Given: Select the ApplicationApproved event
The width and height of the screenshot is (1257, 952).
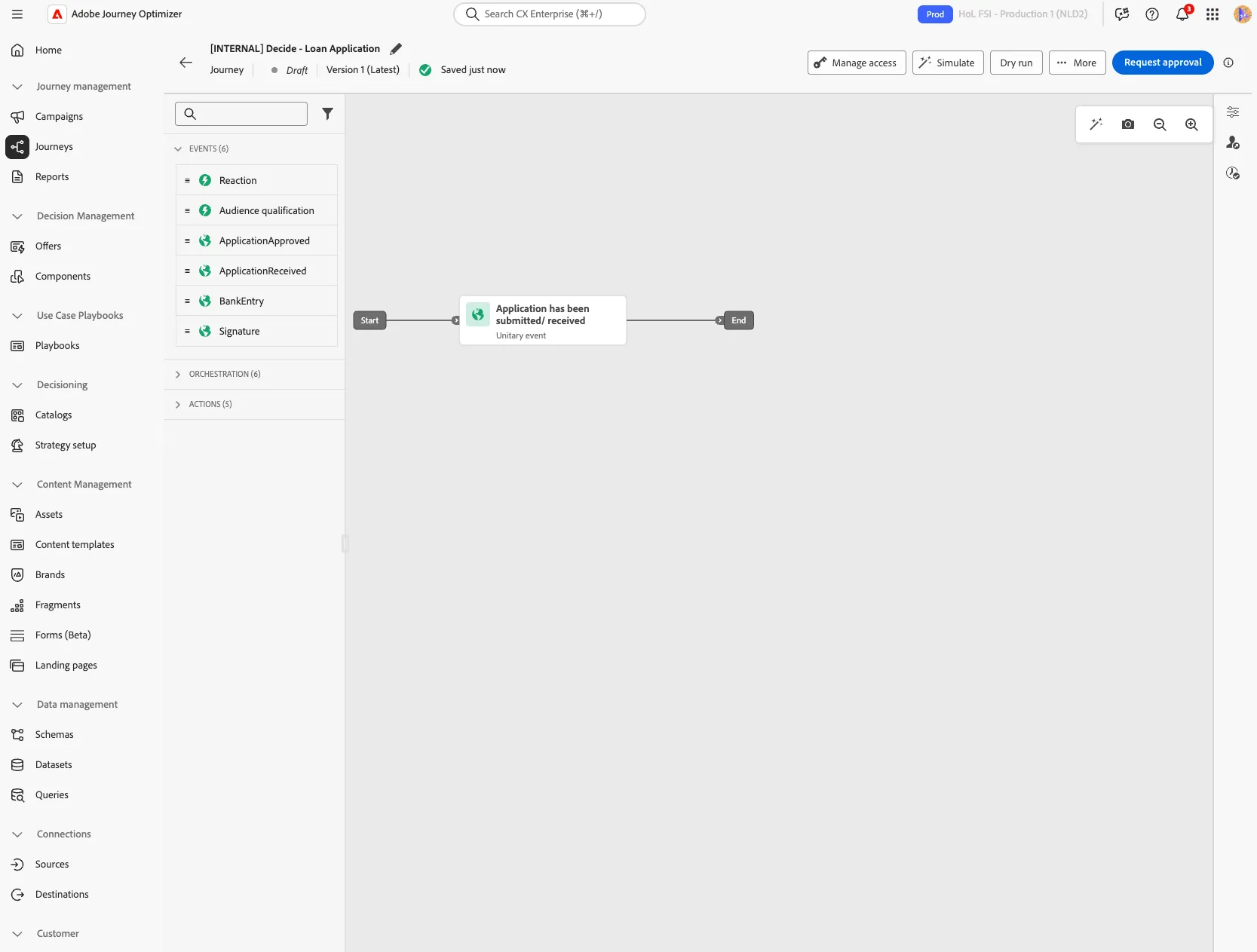Looking at the screenshot, I should coord(256,240).
